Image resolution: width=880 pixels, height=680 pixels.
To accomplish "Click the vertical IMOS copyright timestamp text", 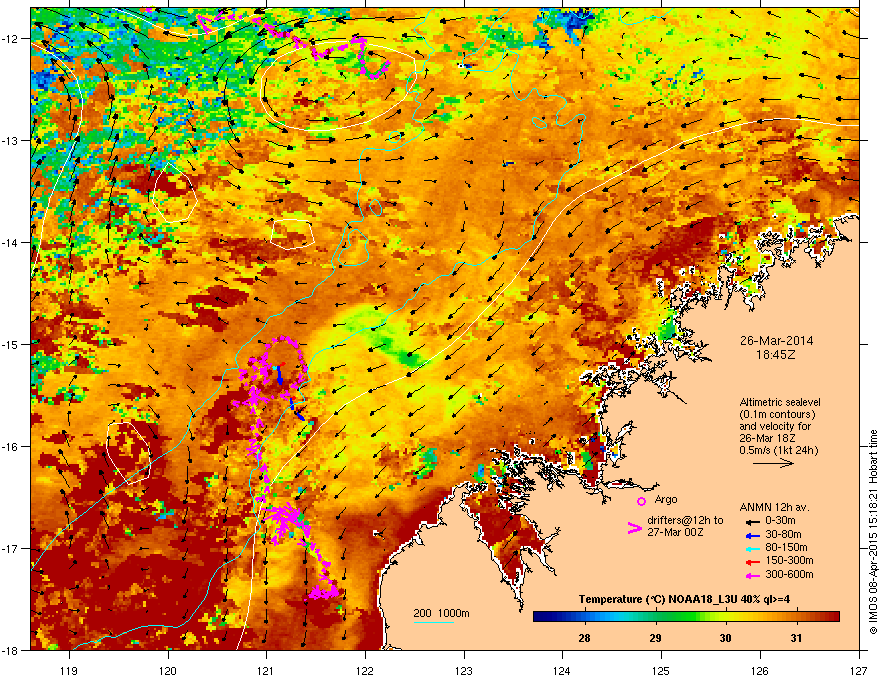I will coord(873,532).
